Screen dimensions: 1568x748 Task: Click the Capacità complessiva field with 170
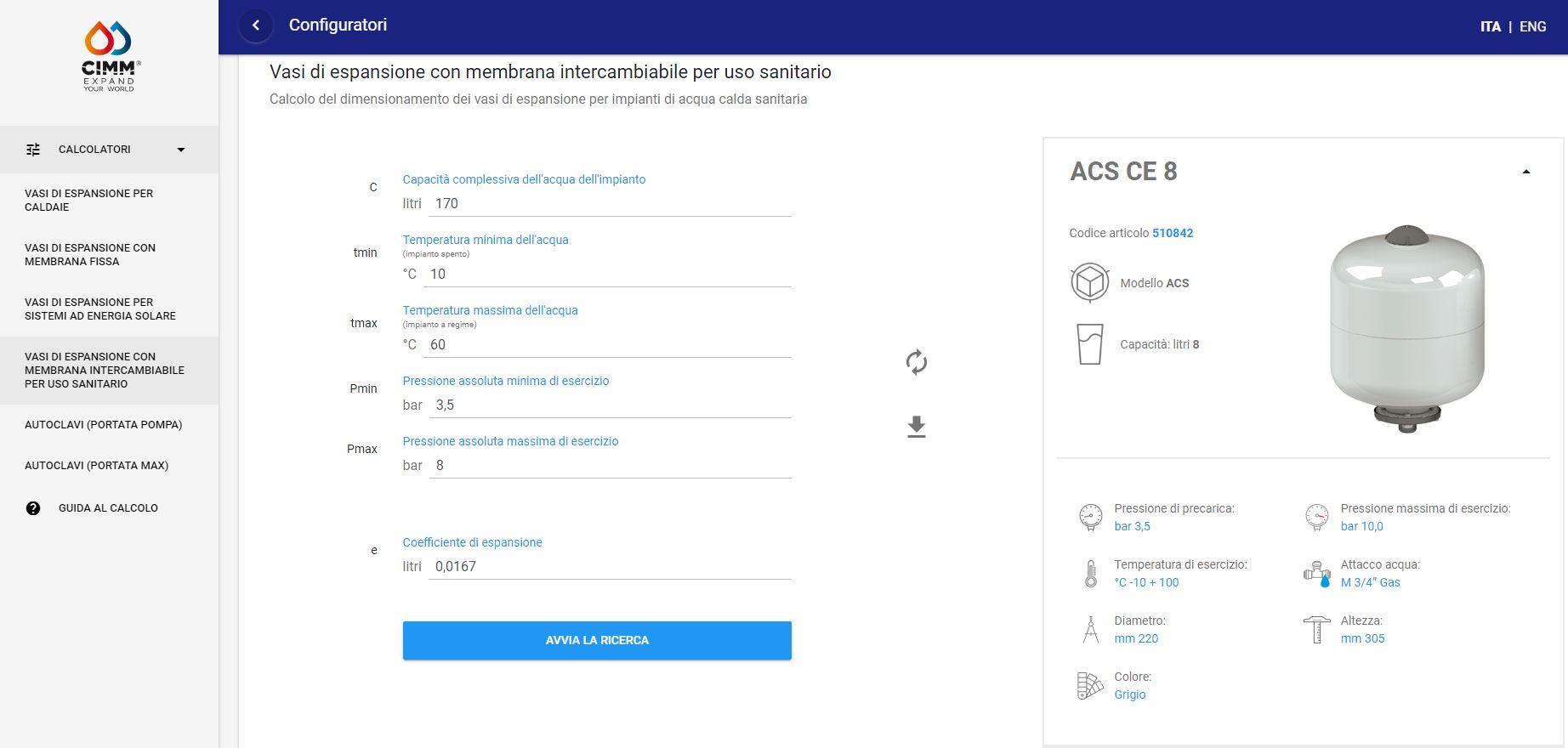610,204
